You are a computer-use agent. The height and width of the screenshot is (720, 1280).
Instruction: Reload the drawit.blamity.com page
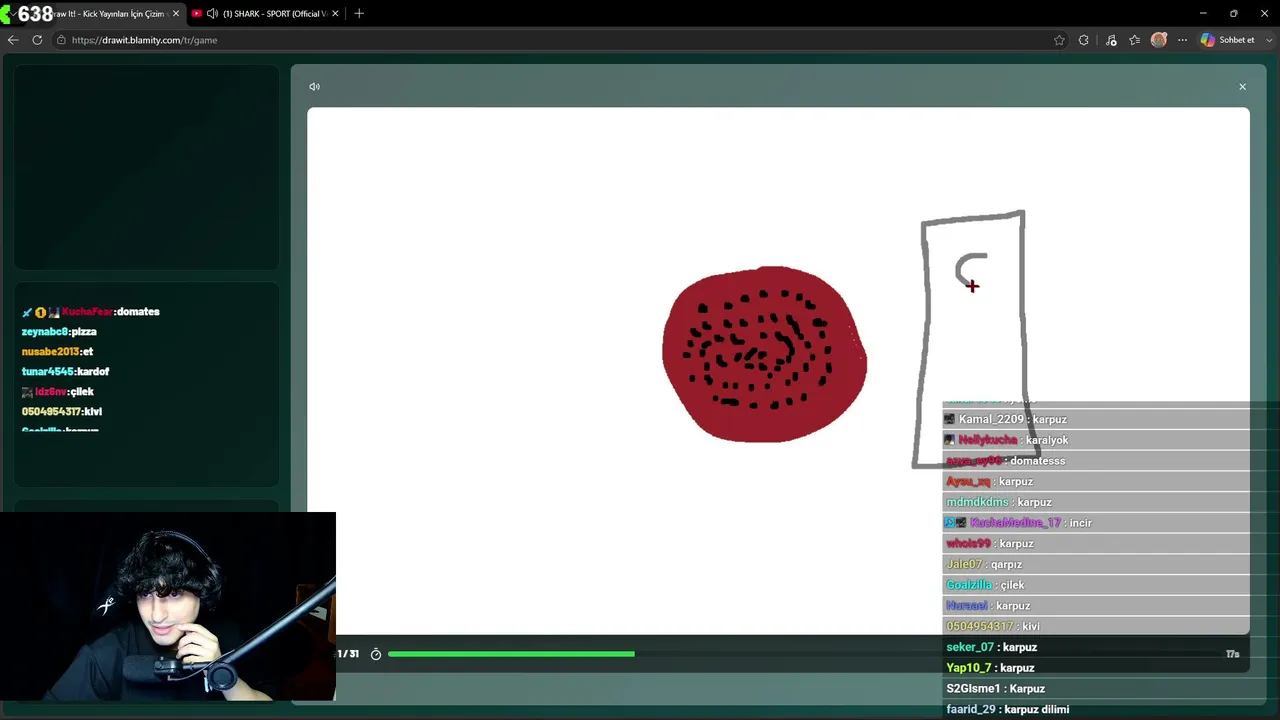[x=37, y=40]
